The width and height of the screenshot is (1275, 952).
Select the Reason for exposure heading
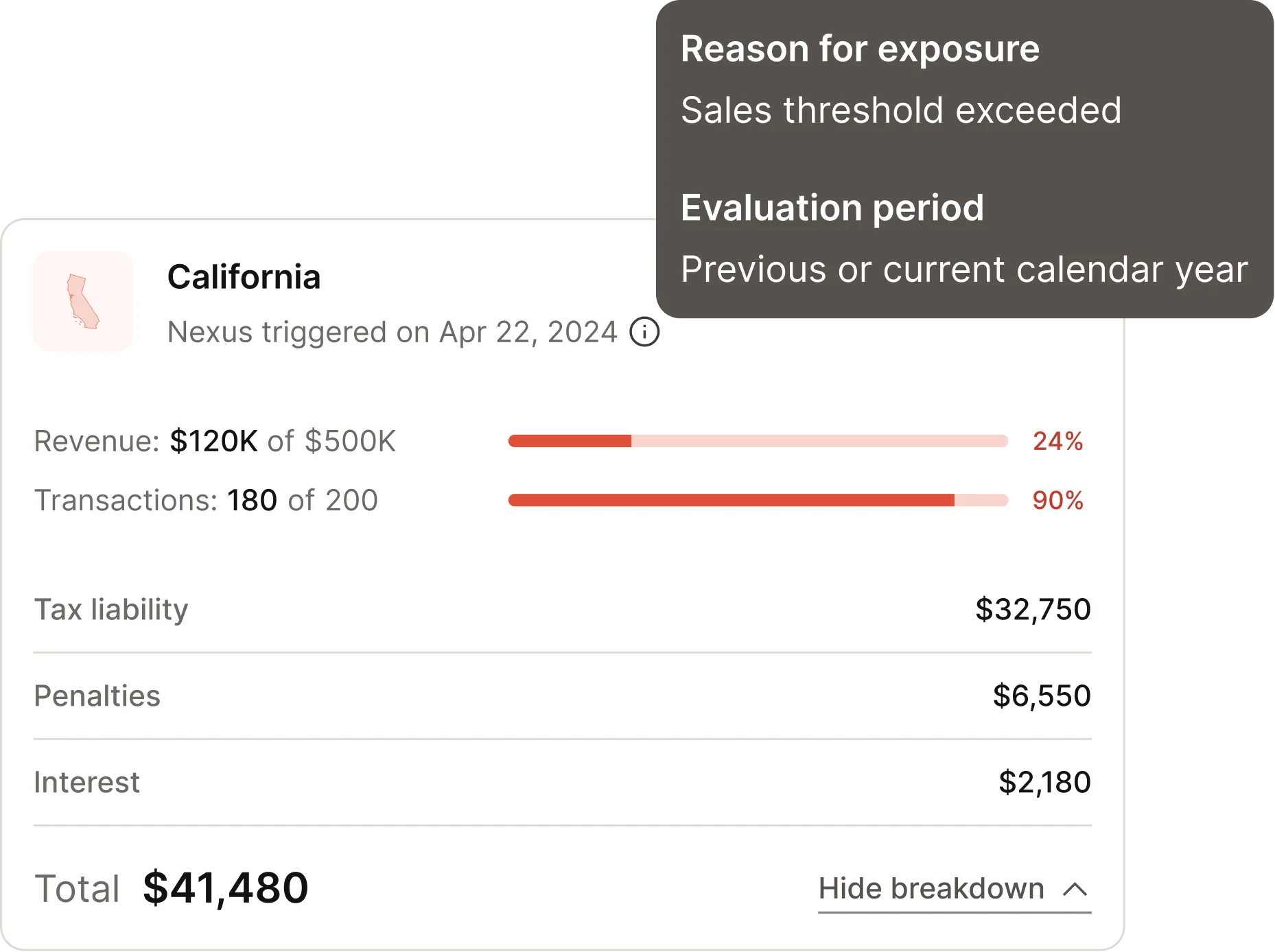(860, 48)
